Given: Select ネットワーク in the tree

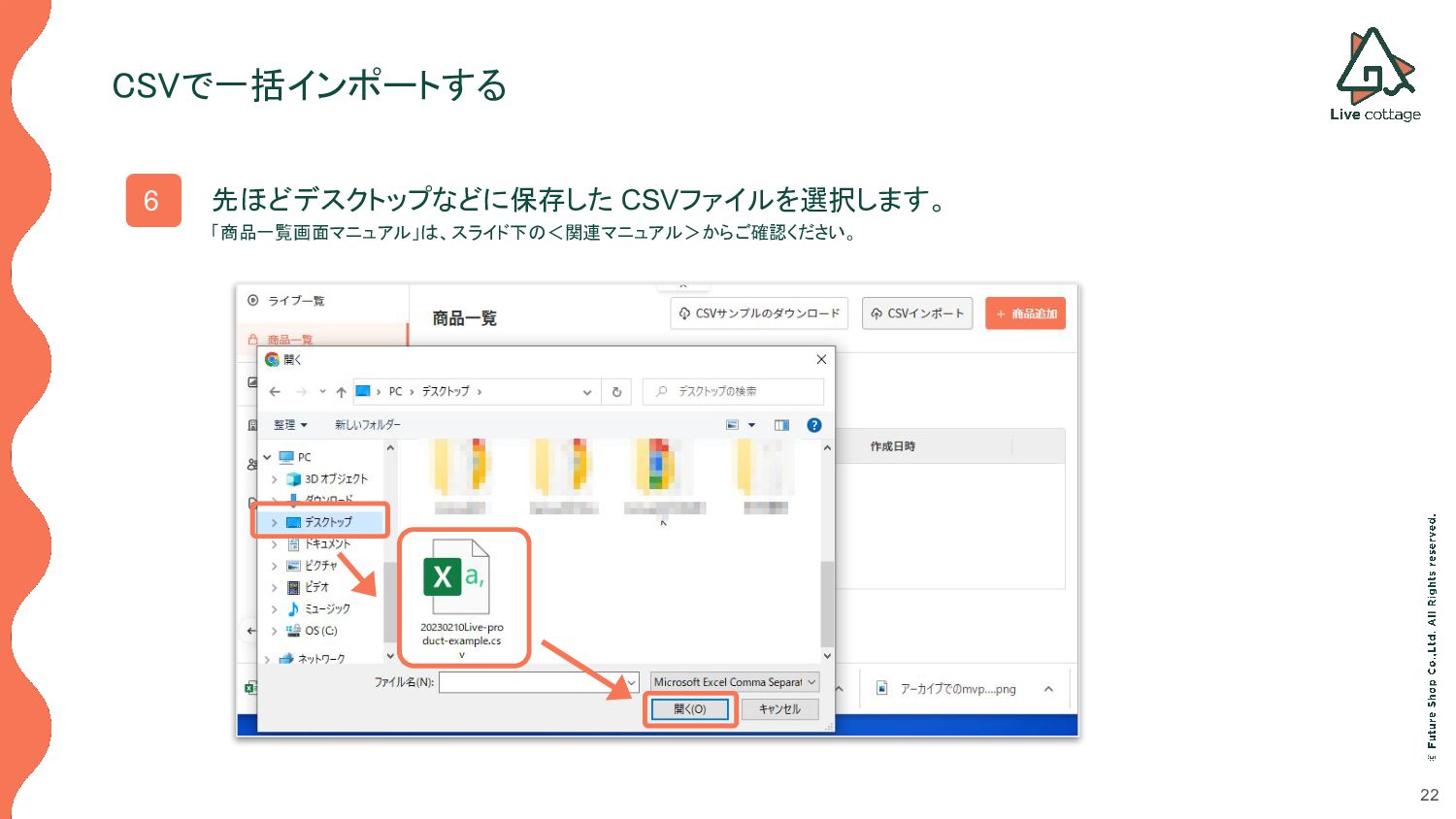Looking at the screenshot, I should tap(320, 659).
